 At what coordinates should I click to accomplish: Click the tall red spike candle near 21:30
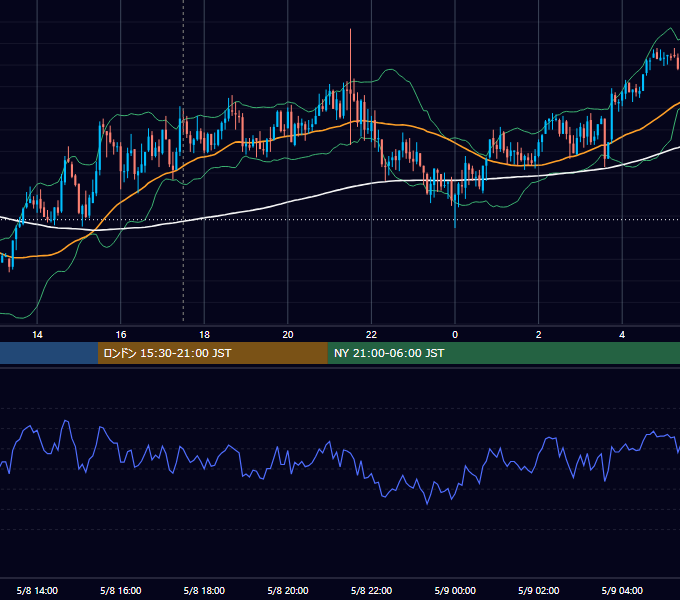point(350,87)
